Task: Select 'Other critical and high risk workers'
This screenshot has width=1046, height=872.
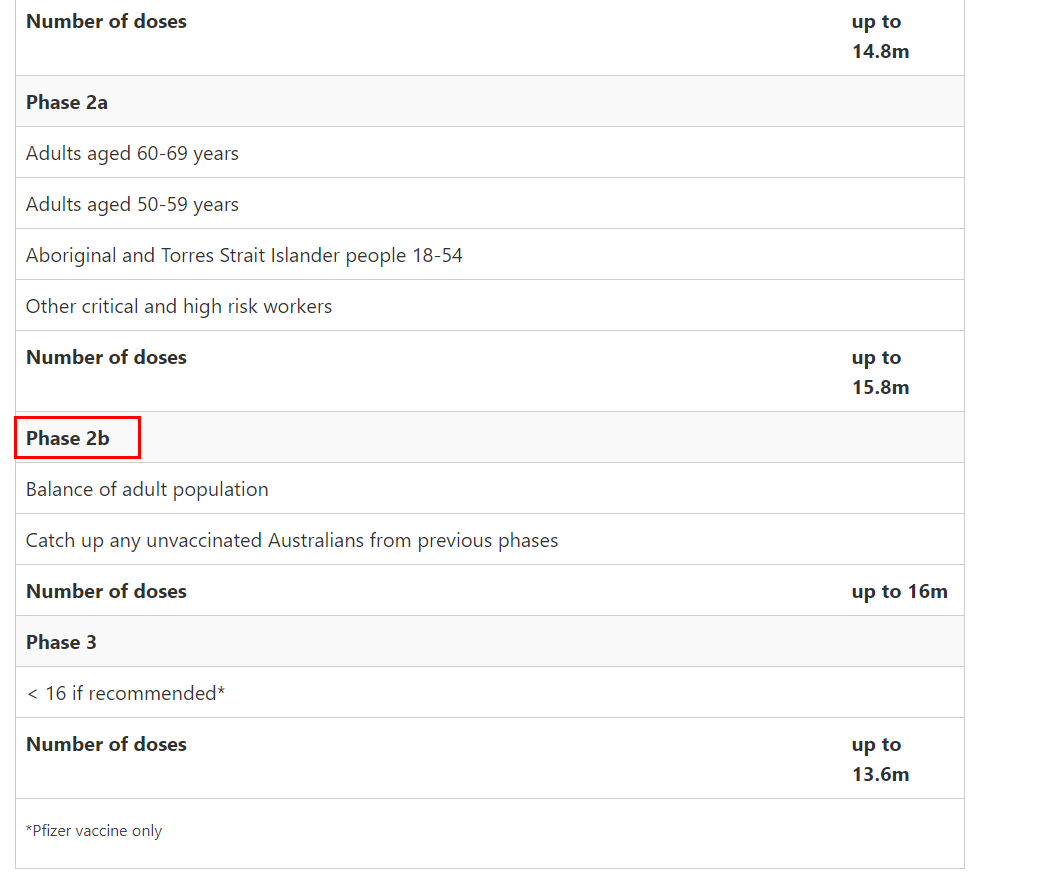Action: [x=179, y=306]
